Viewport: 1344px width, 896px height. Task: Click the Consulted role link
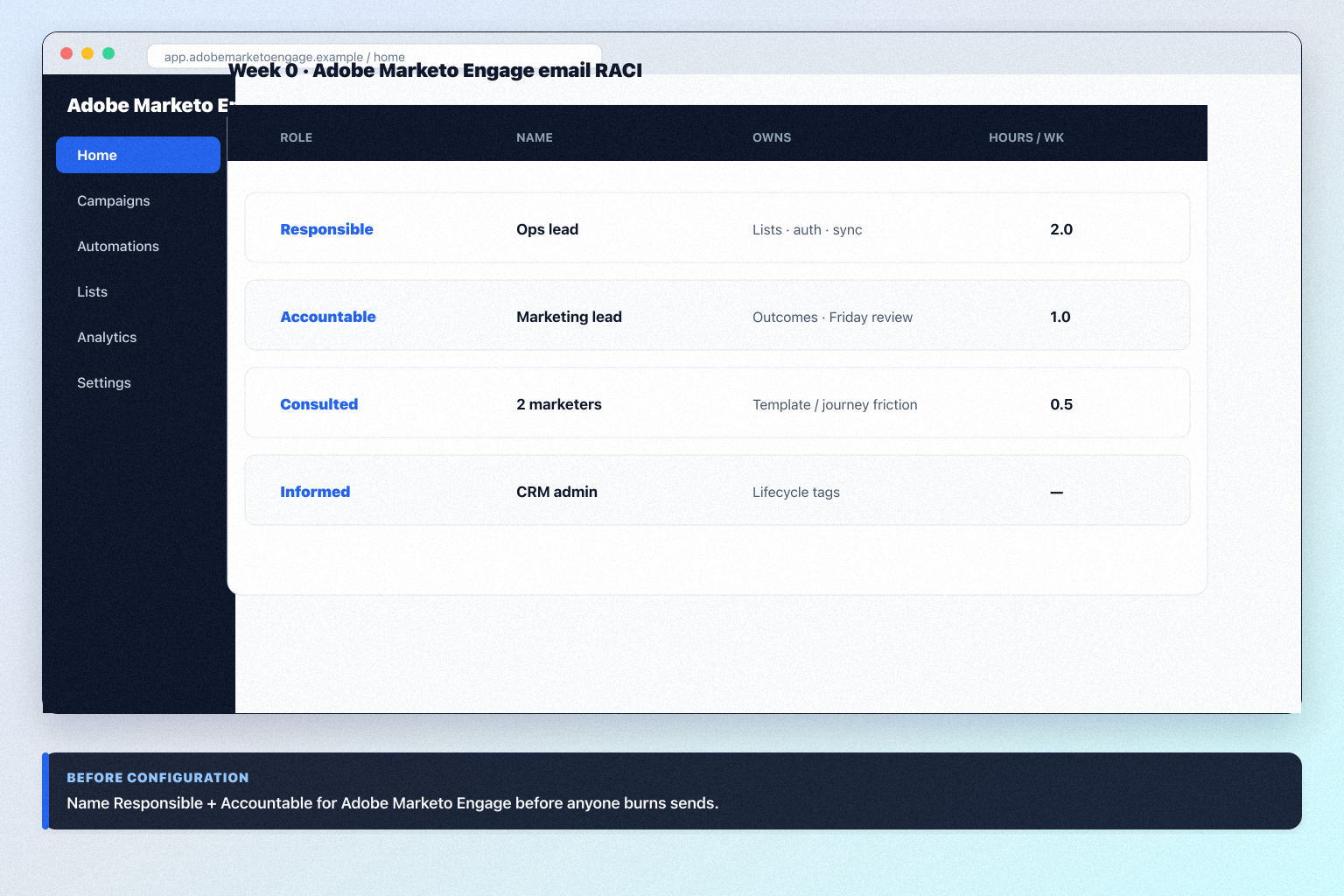tap(319, 404)
